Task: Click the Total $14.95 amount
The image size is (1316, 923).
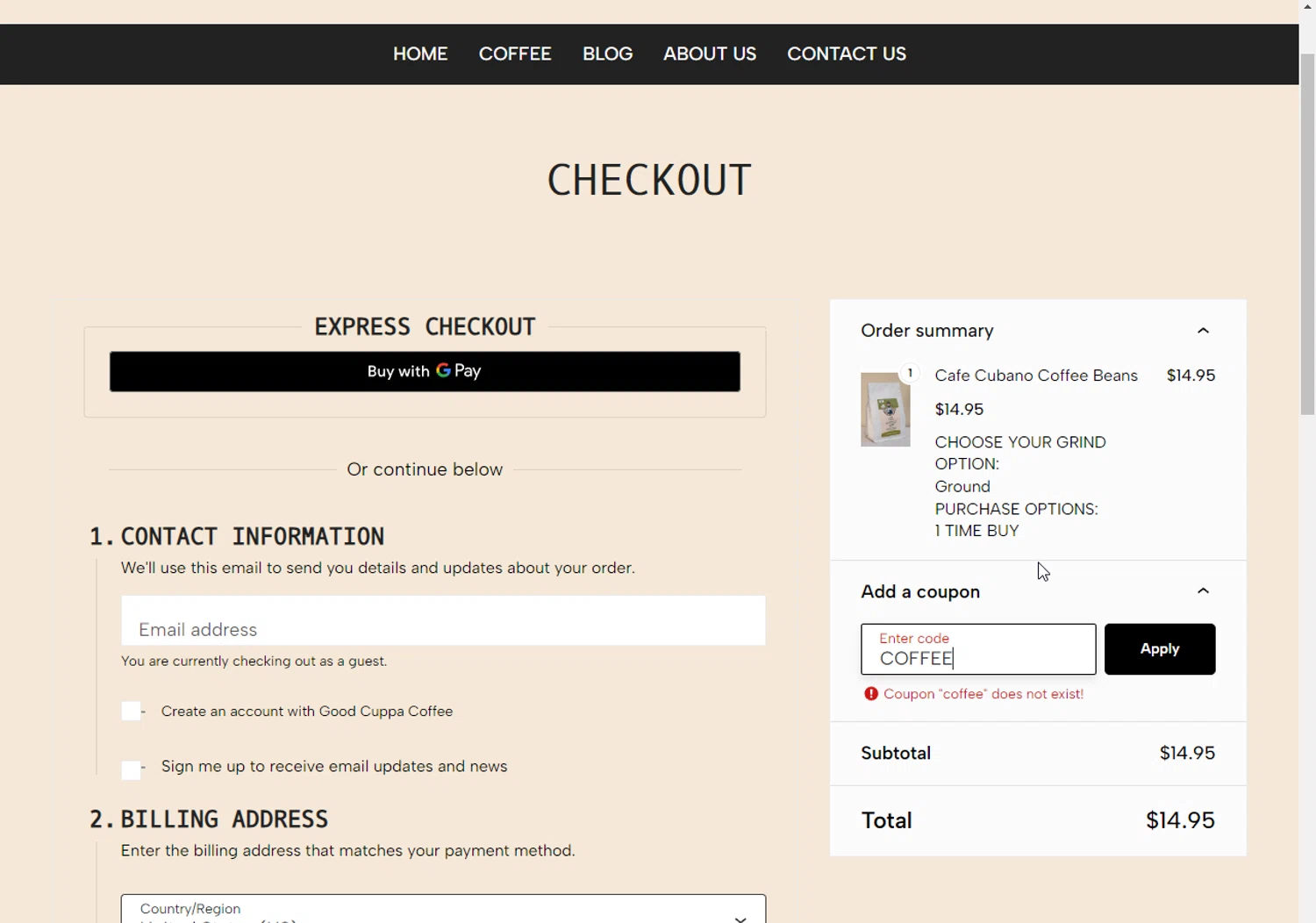Action: pyautogui.click(x=1180, y=820)
